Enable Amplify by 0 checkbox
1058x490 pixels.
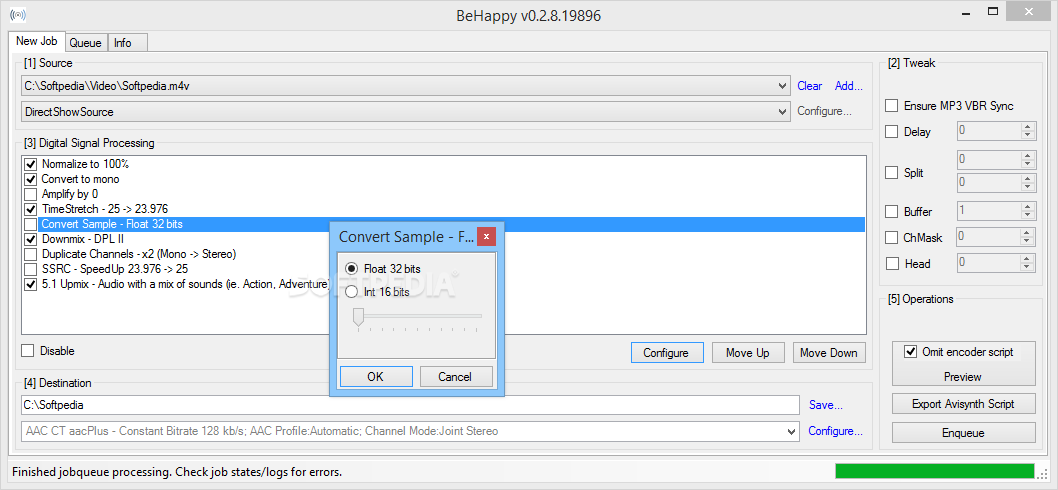pos(30,194)
